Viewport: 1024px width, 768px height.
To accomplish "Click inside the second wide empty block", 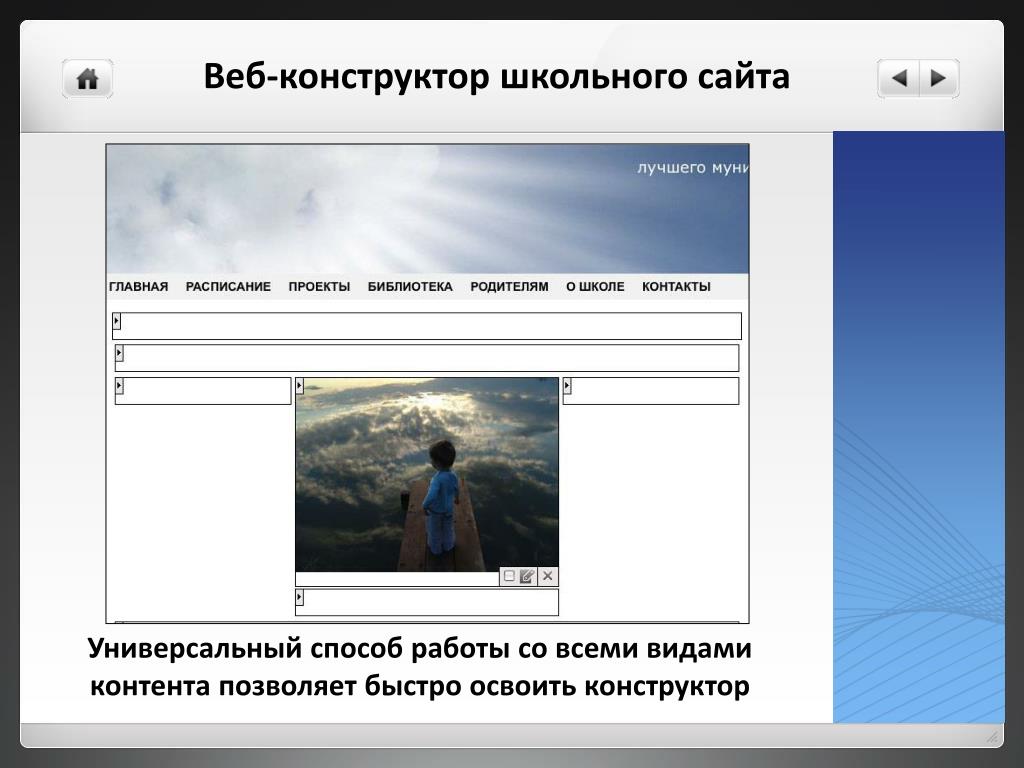I will [x=427, y=358].
